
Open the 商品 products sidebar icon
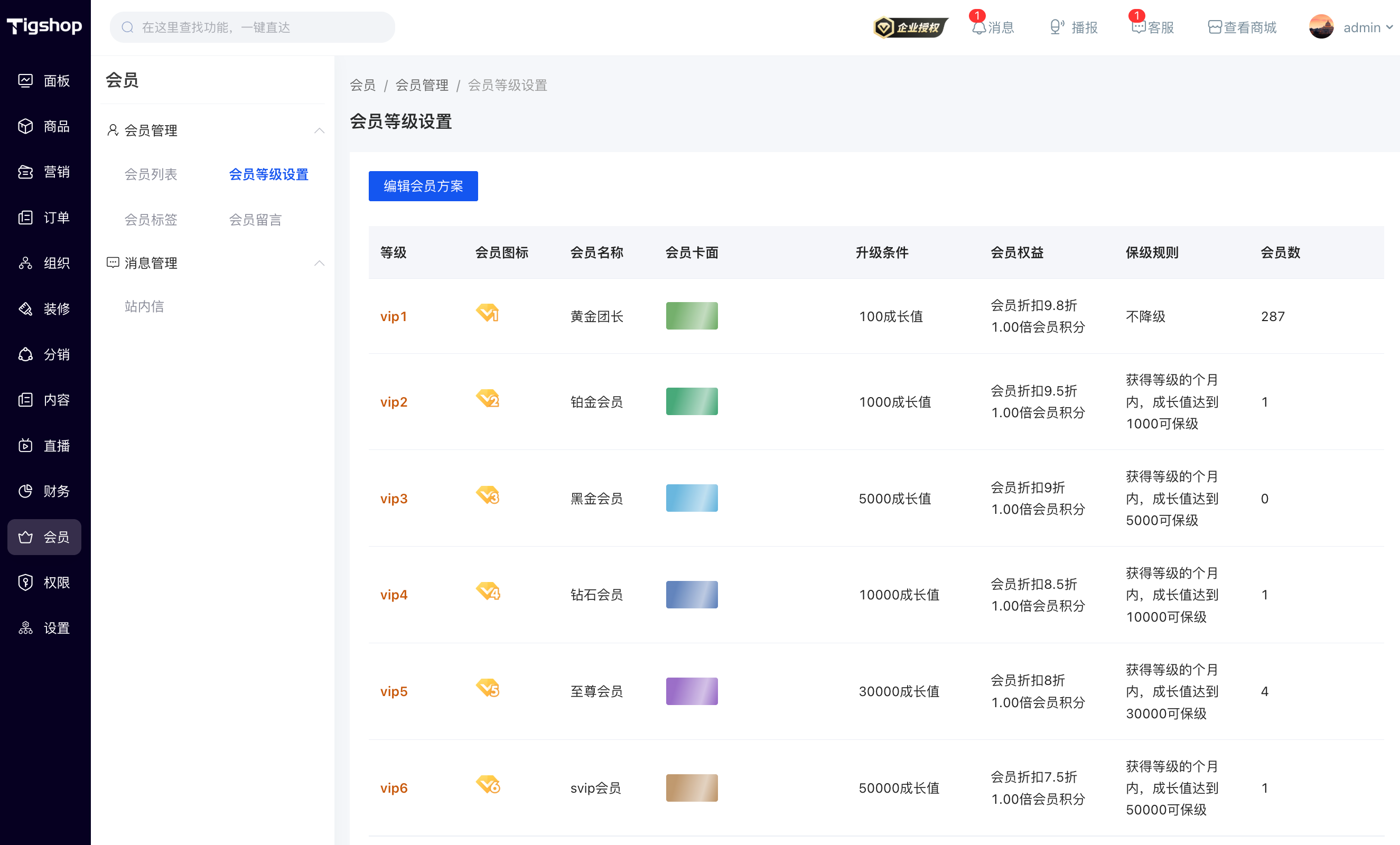[25, 126]
